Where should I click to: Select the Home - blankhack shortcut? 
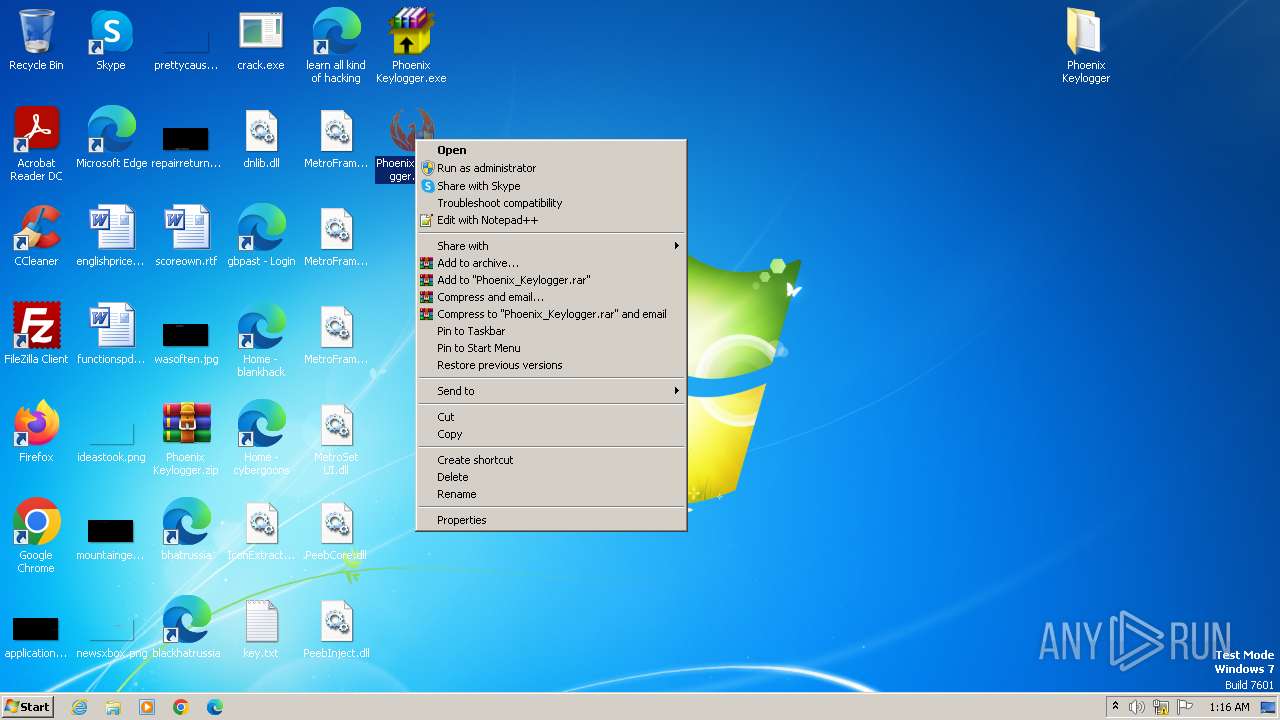(261, 340)
